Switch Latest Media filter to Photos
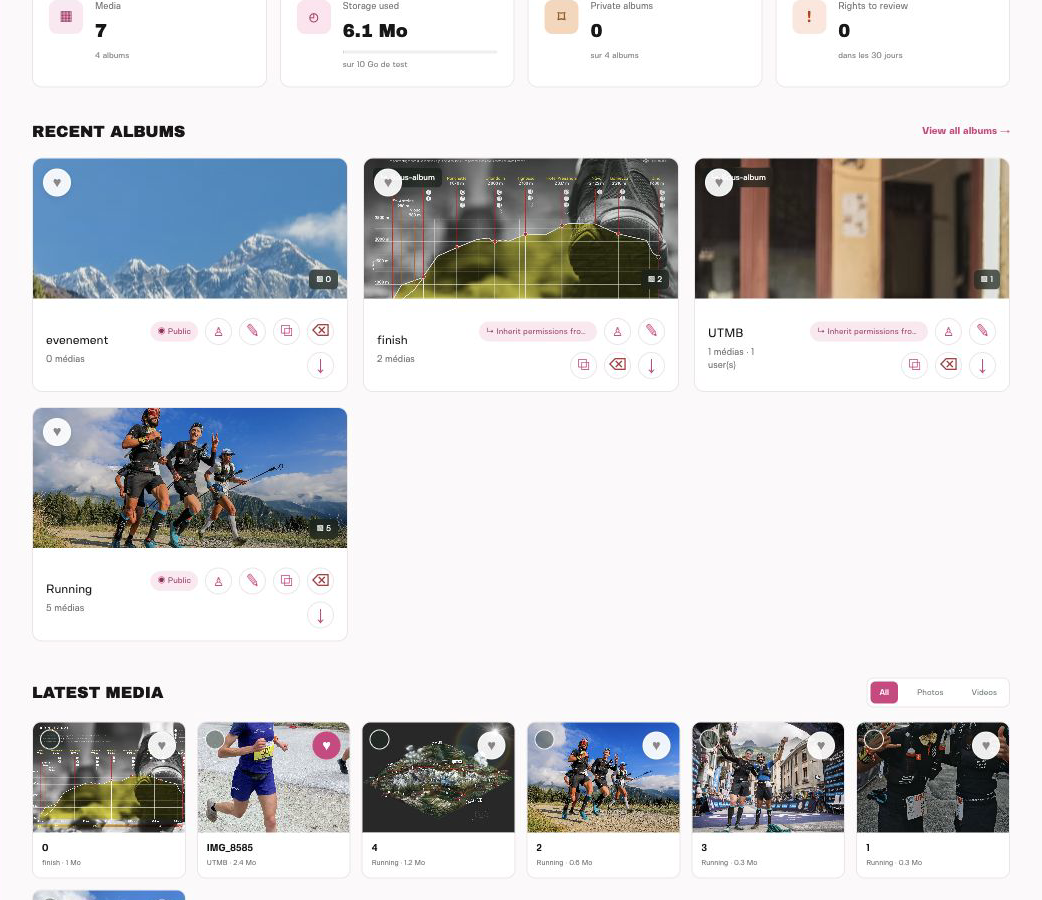 pos(930,693)
